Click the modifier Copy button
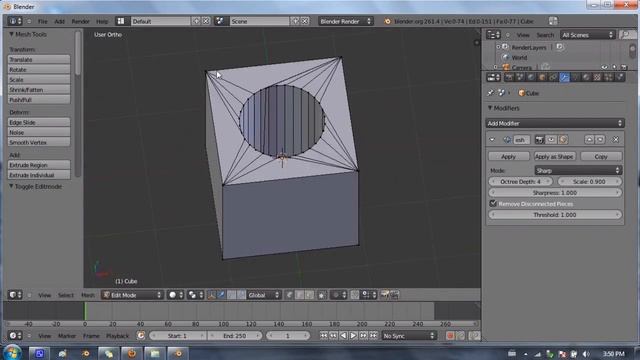 601,156
